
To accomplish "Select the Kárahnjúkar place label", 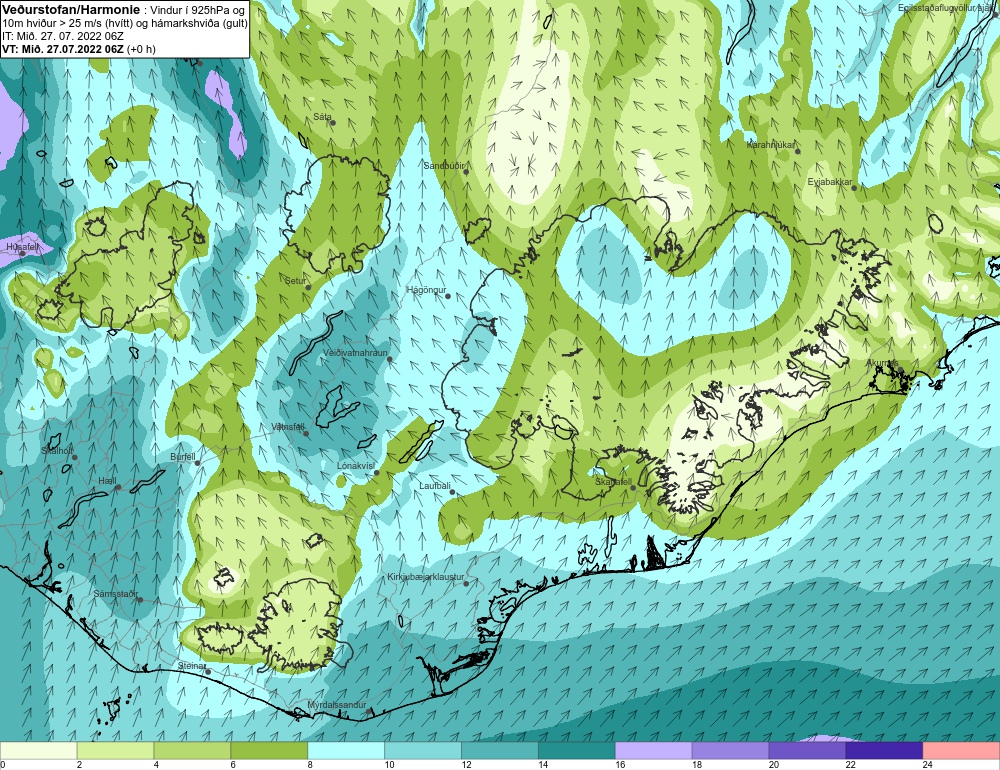I will pos(770,145).
